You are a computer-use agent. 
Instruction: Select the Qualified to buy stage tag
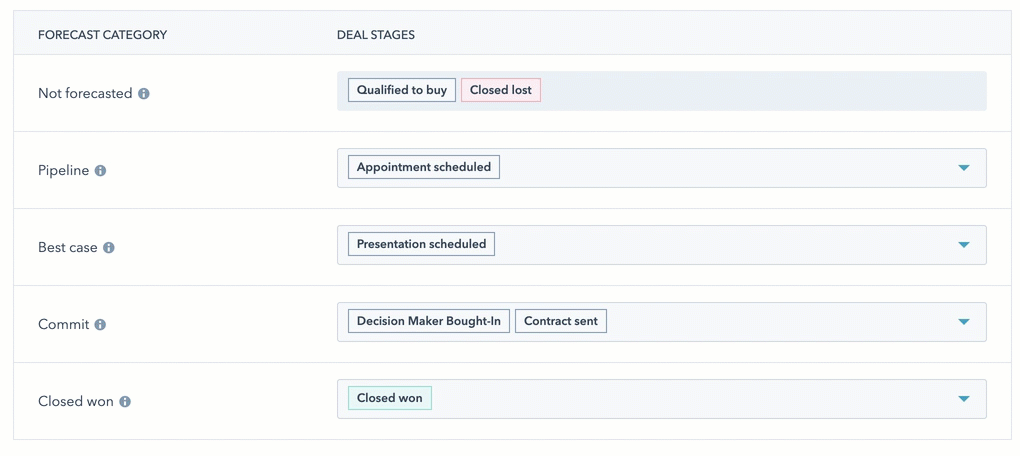pyautogui.click(x=402, y=90)
